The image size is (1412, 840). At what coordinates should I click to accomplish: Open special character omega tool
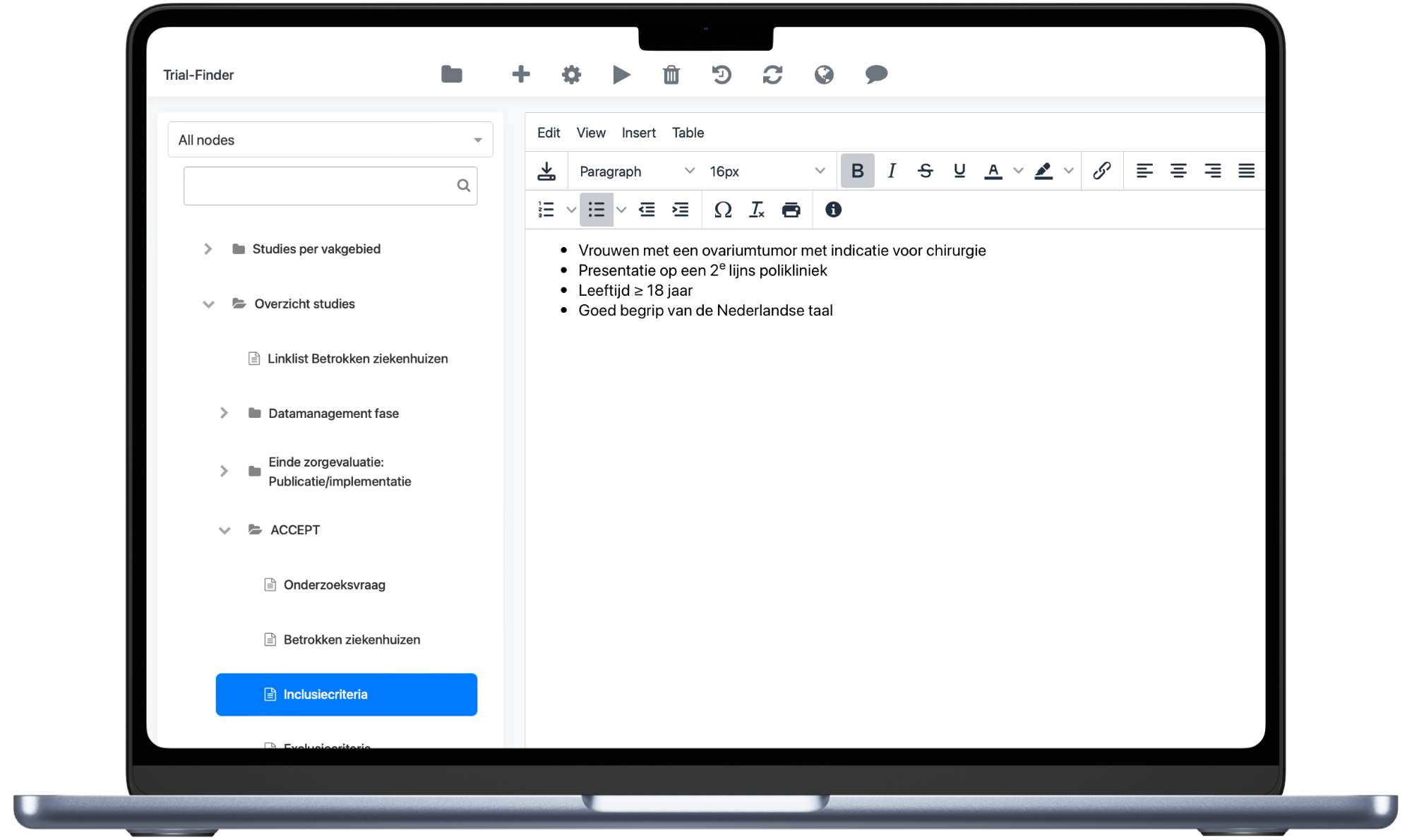[722, 210]
